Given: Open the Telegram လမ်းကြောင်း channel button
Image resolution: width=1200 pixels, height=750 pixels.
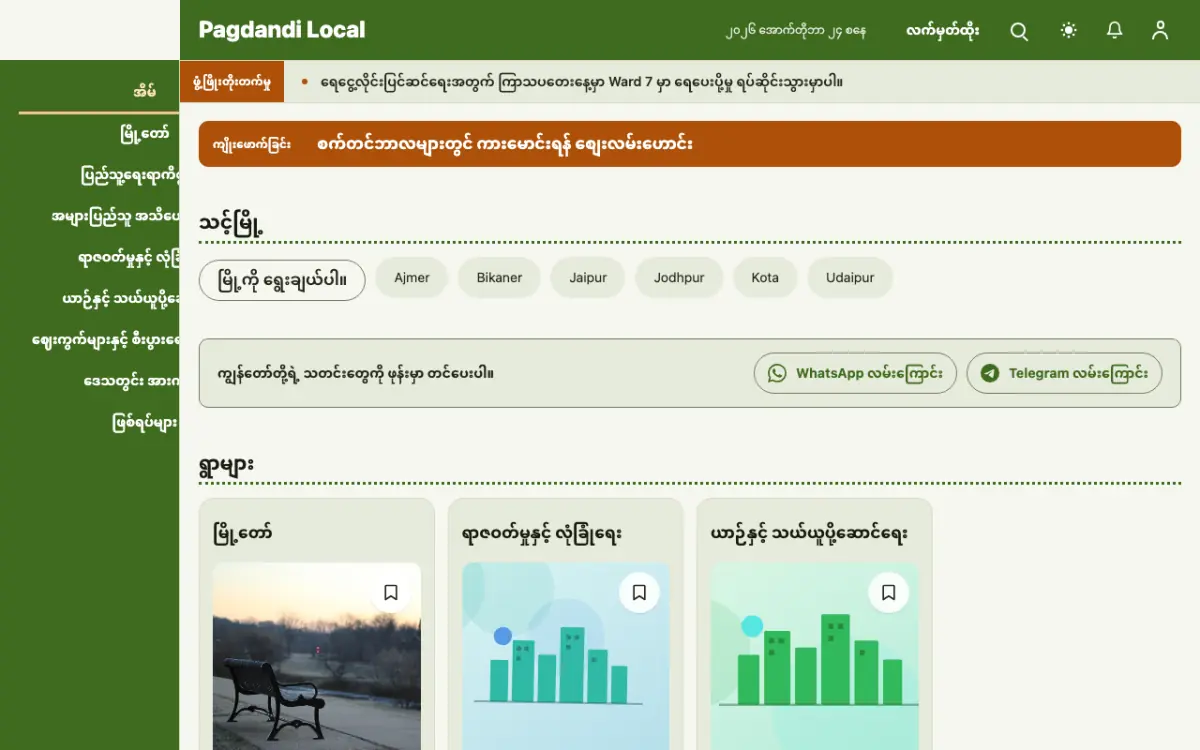Looking at the screenshot, I should pyautogui.click(x=1064, y=373).
